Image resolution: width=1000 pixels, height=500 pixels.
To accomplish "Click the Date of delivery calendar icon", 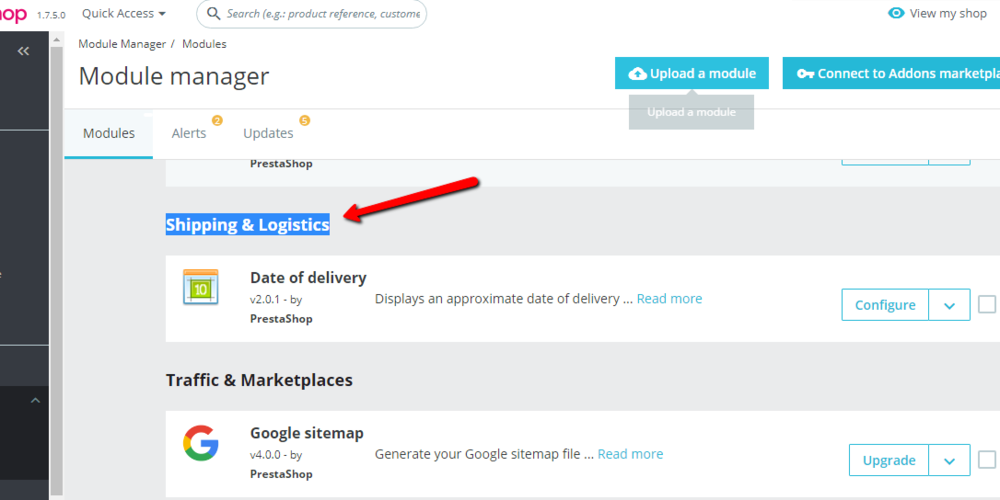I will [200, 287].
